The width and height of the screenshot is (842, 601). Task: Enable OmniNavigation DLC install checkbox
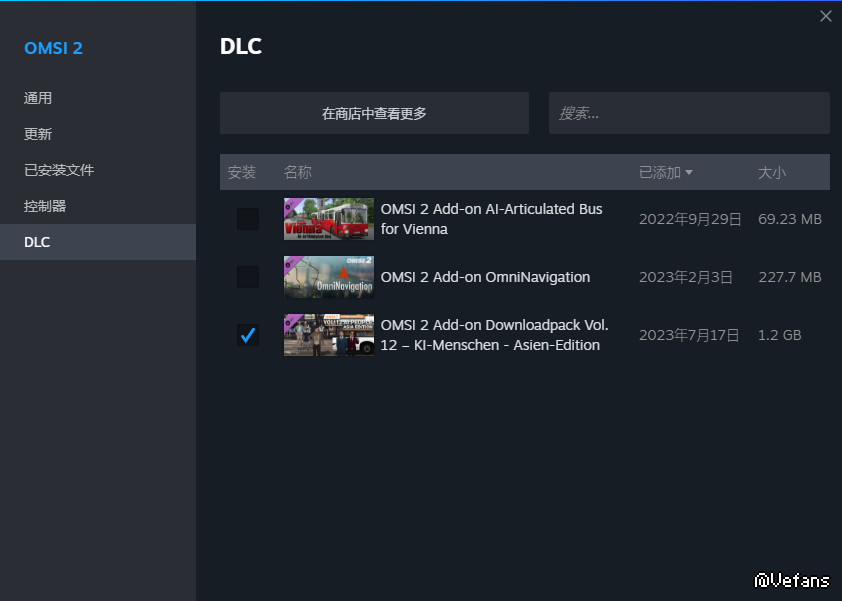tap(248, 277)
